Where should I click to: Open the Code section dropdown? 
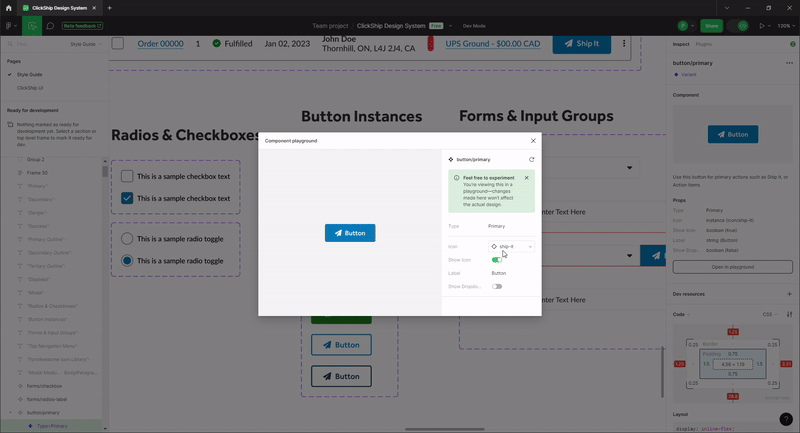681,314
